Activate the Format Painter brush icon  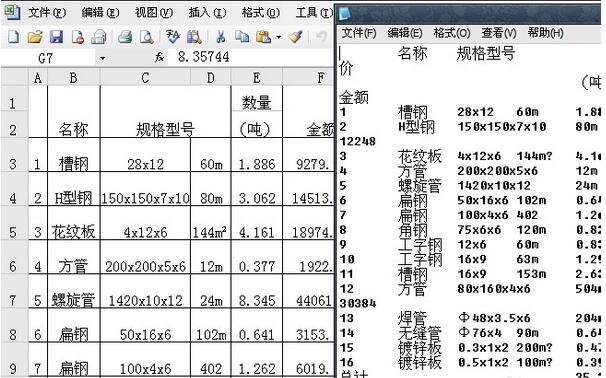pos(295,37)
